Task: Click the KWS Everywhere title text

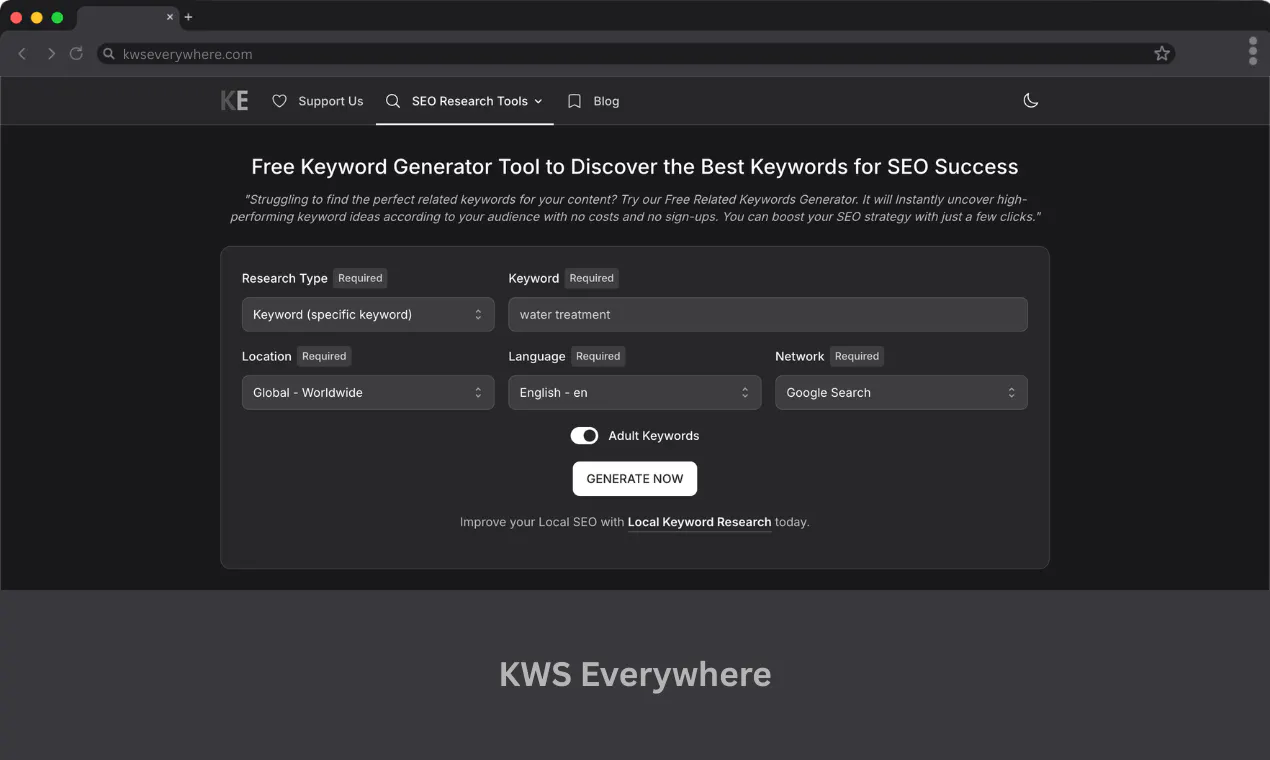Action: pyautogui.click(x=635, y=674)
